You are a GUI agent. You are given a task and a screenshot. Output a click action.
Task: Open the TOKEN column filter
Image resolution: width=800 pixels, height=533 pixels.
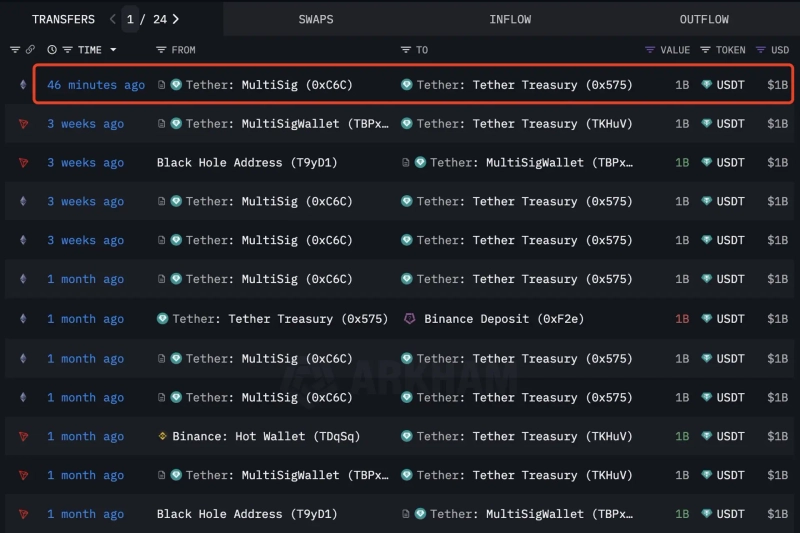pyautogui.click(x=706, y=50)
